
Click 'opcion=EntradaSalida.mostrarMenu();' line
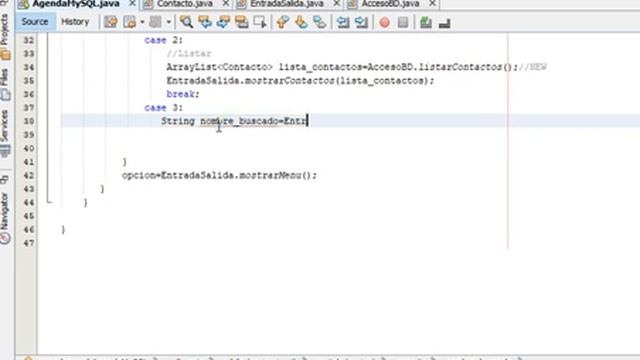click(220, 176)
